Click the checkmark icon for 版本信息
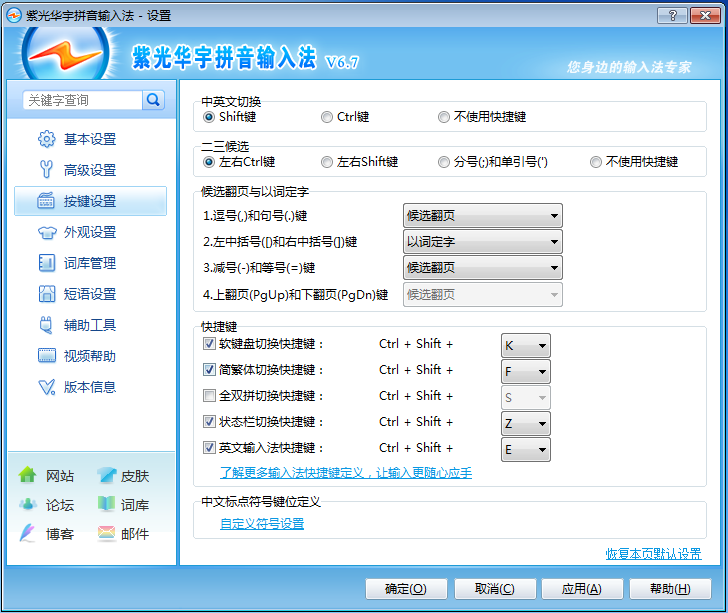Screen dimensions: 728x613 46,387
